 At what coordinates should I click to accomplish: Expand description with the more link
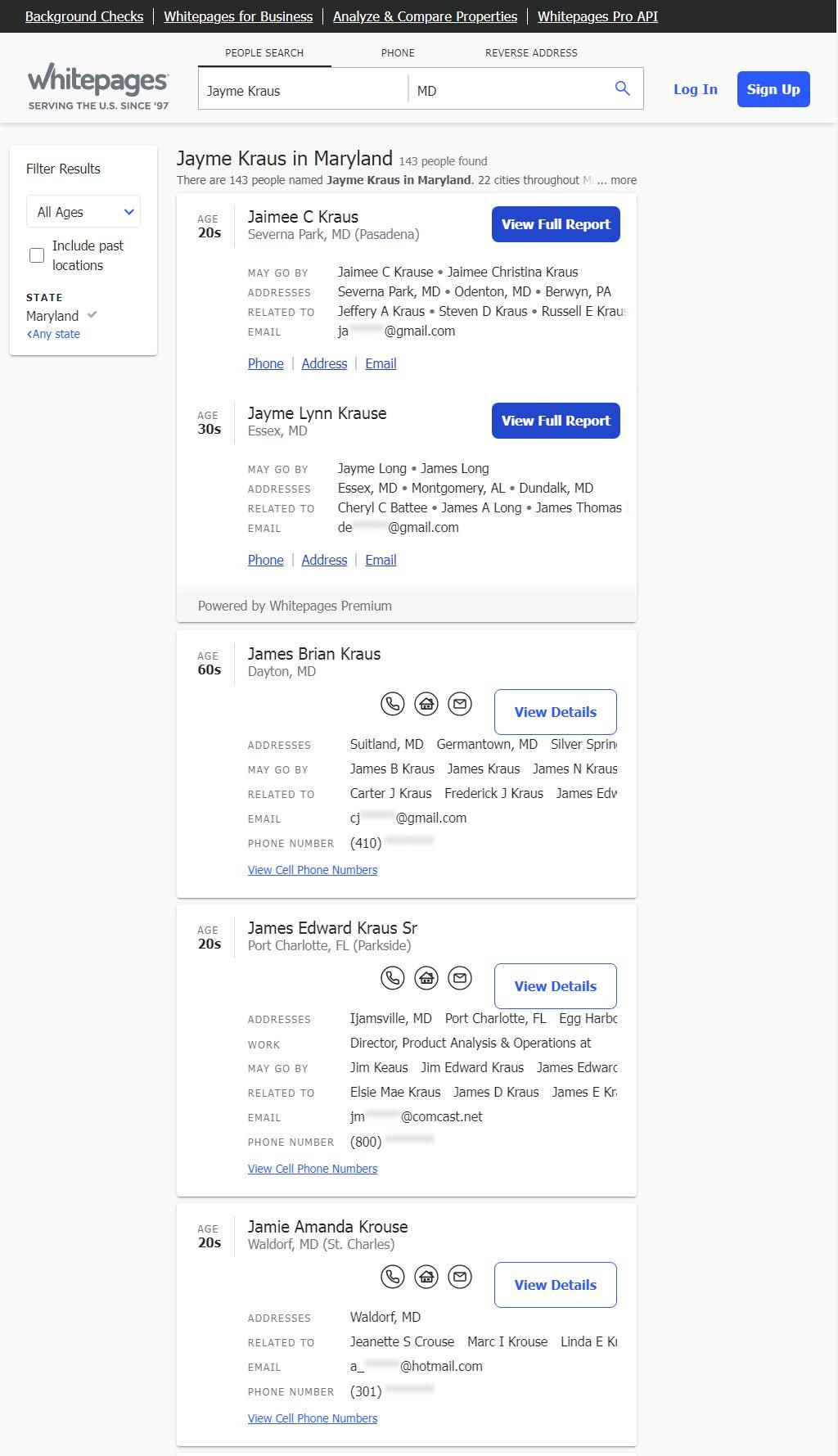(x=623, y=180)
